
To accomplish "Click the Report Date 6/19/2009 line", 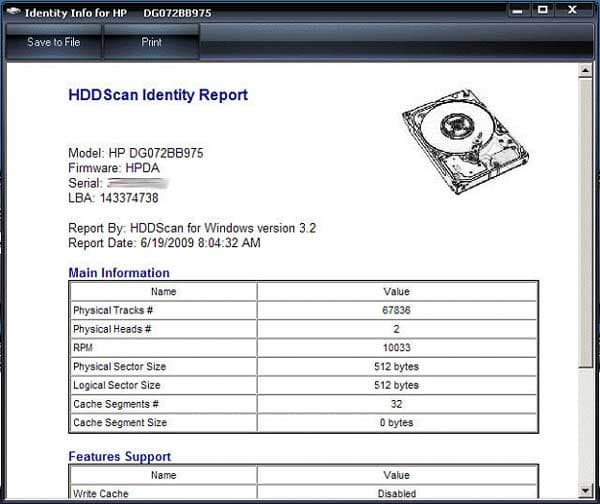I will [164, 243].
